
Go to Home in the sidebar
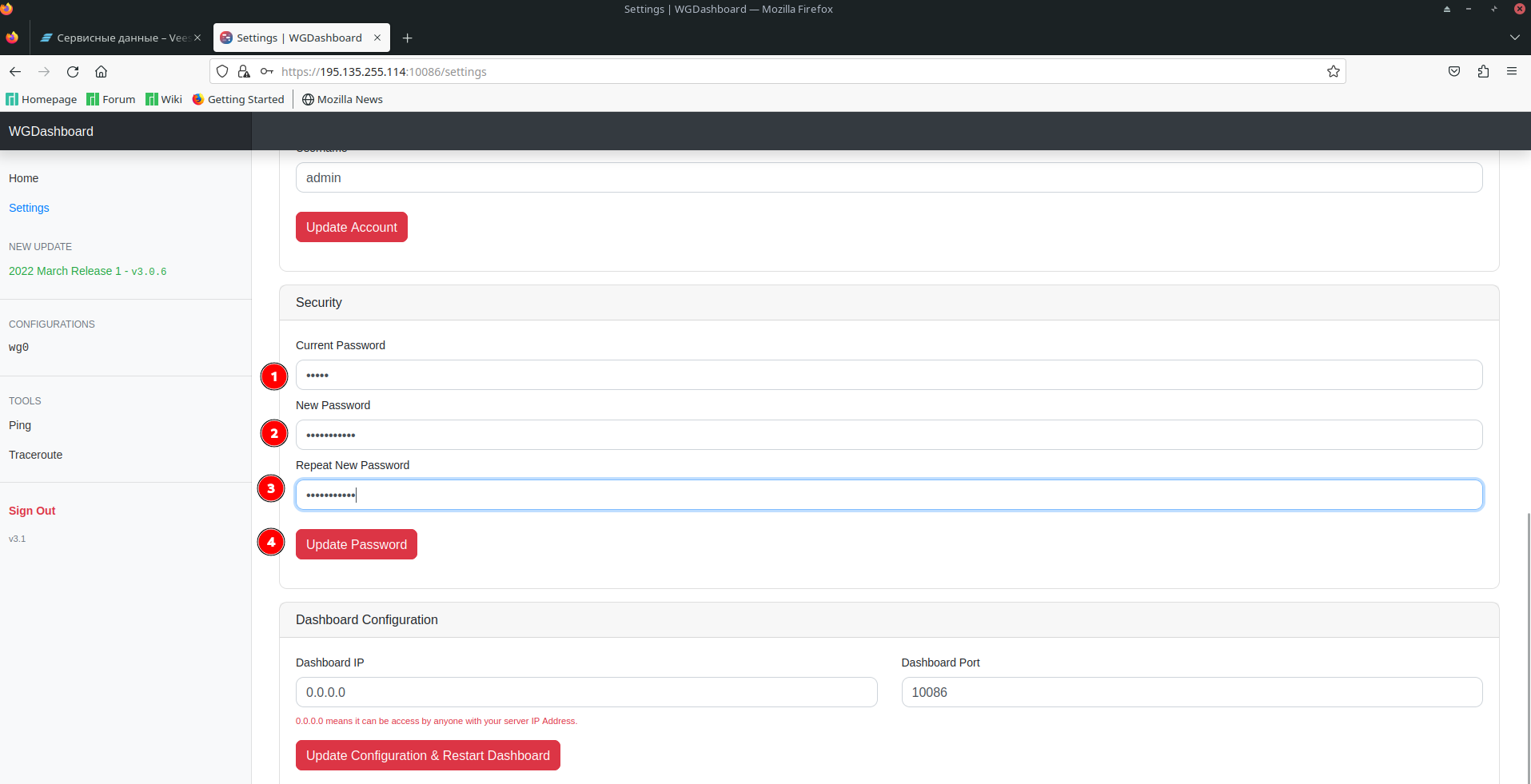point(24,178)
